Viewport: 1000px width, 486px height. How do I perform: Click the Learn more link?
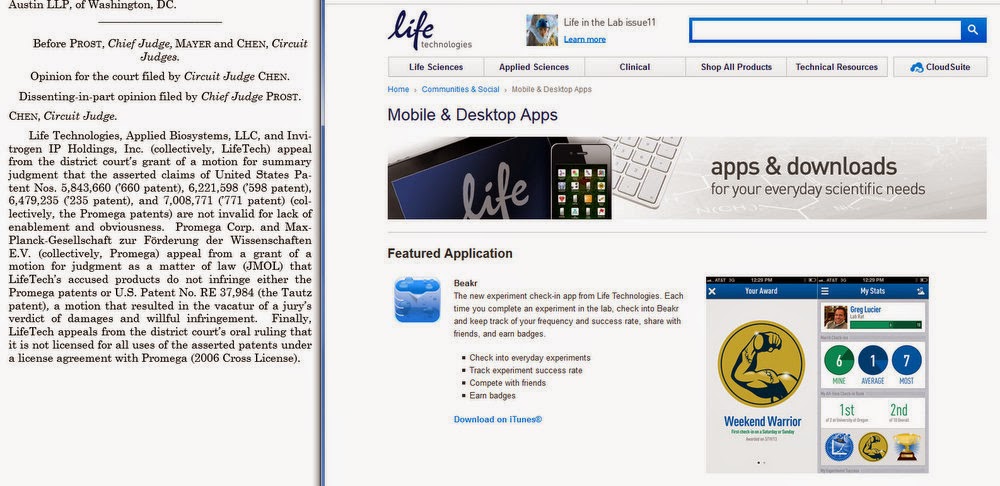(x=584, y=40)
